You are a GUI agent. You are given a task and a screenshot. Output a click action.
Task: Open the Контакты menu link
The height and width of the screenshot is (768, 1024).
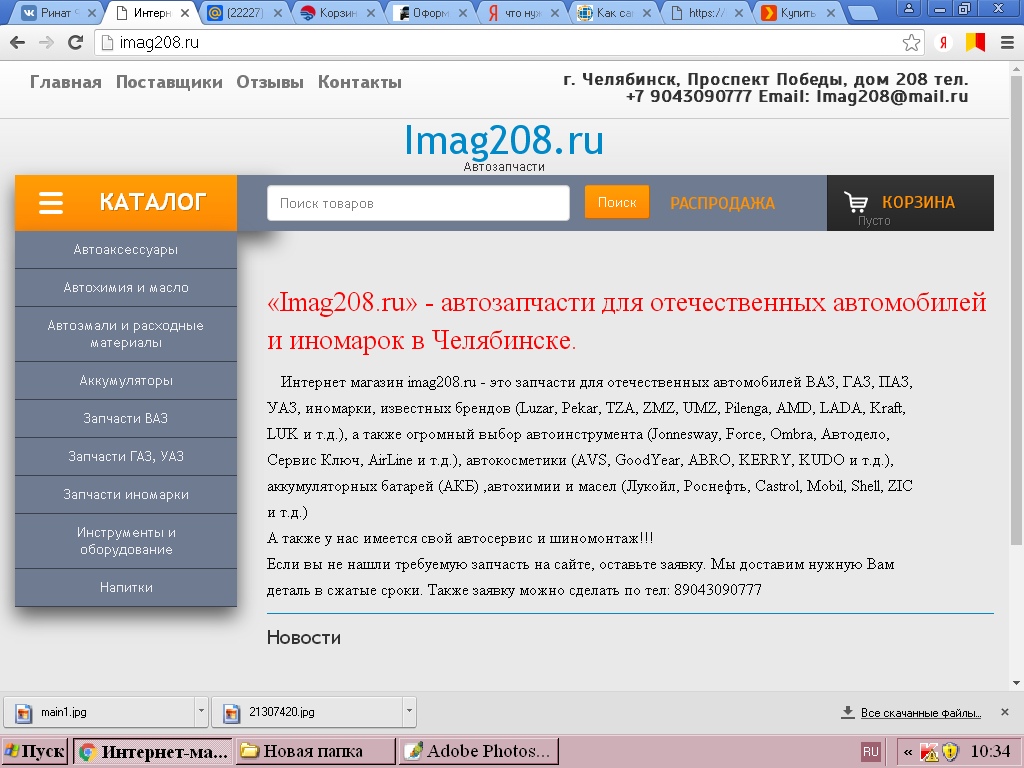click(360, 82)
